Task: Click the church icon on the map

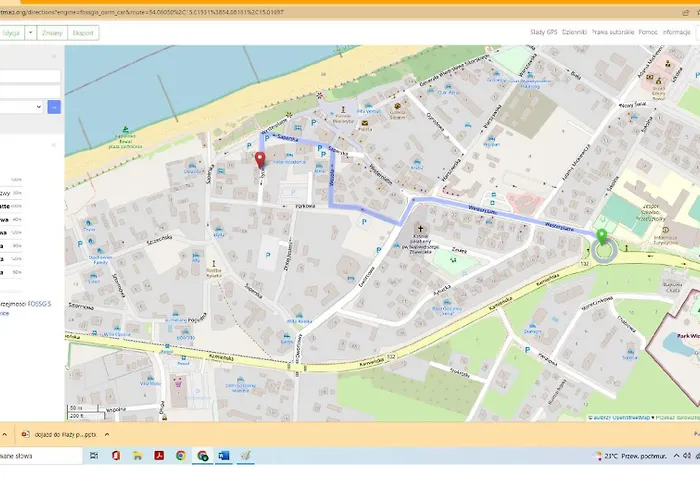Action: (420, 229)
